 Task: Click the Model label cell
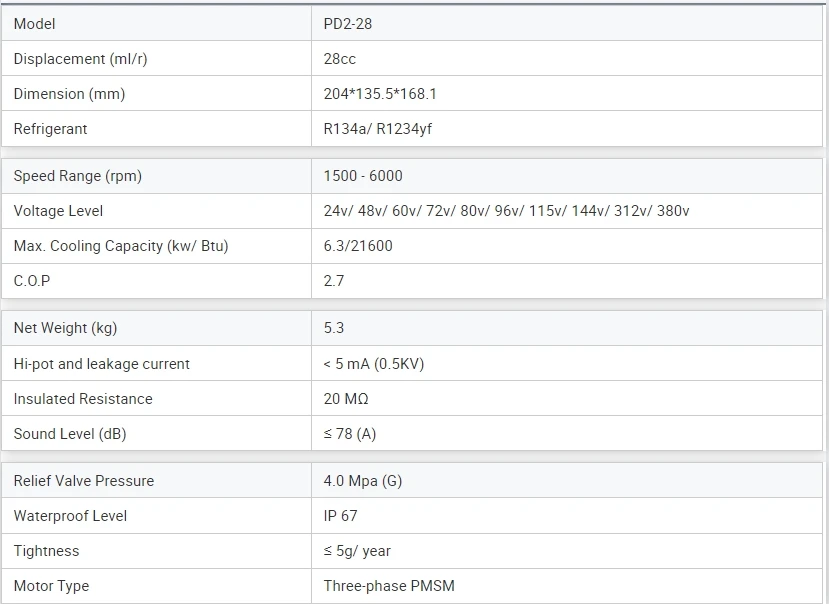35,23
